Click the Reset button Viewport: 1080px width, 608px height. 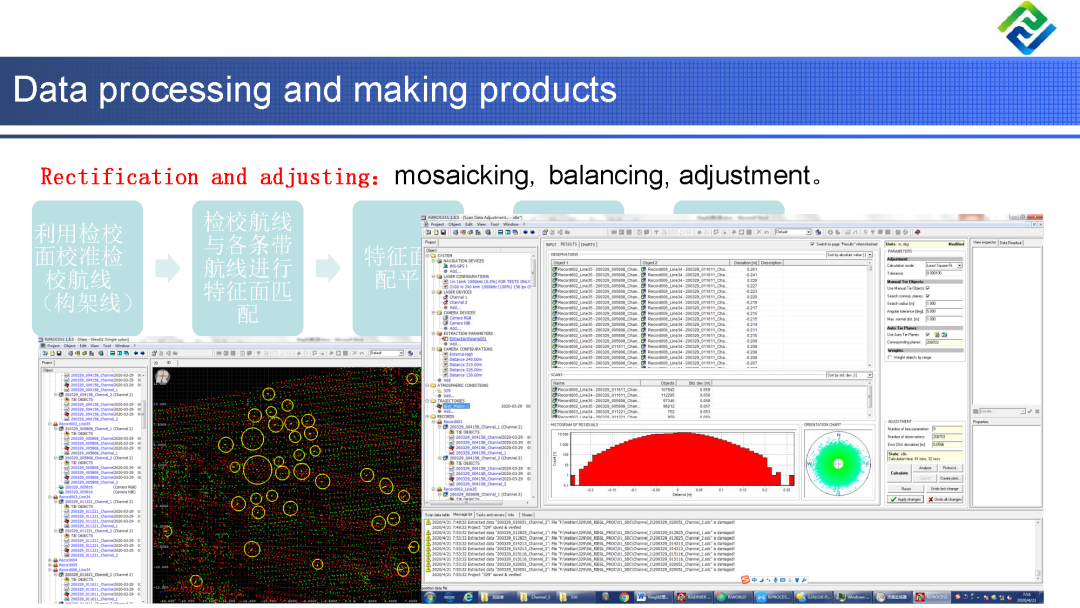coord(906,489)
